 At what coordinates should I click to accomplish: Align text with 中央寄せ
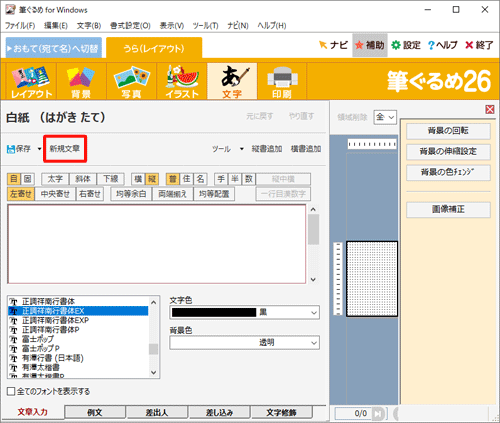pyautogui.click(x=55, y=194)
